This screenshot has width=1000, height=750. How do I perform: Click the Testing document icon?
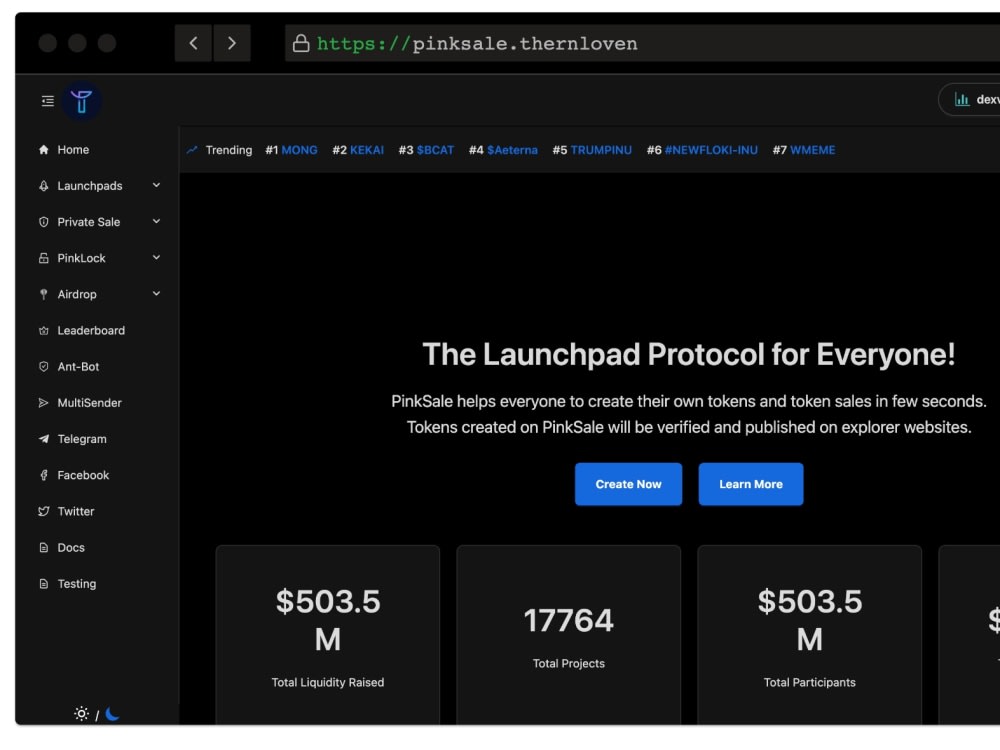[x=42, y=583]
